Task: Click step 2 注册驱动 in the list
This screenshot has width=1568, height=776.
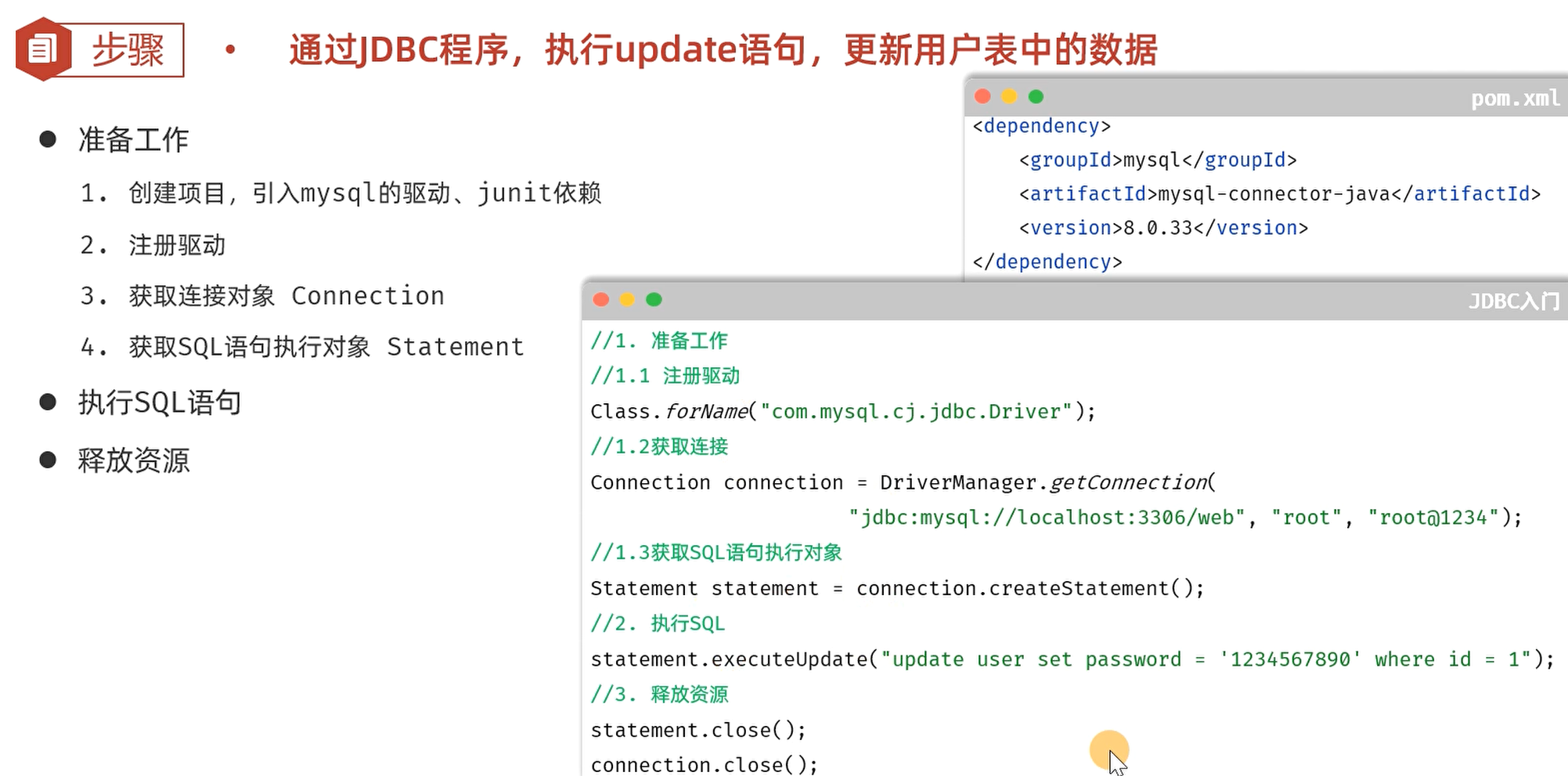Action: tap(153, 245)
